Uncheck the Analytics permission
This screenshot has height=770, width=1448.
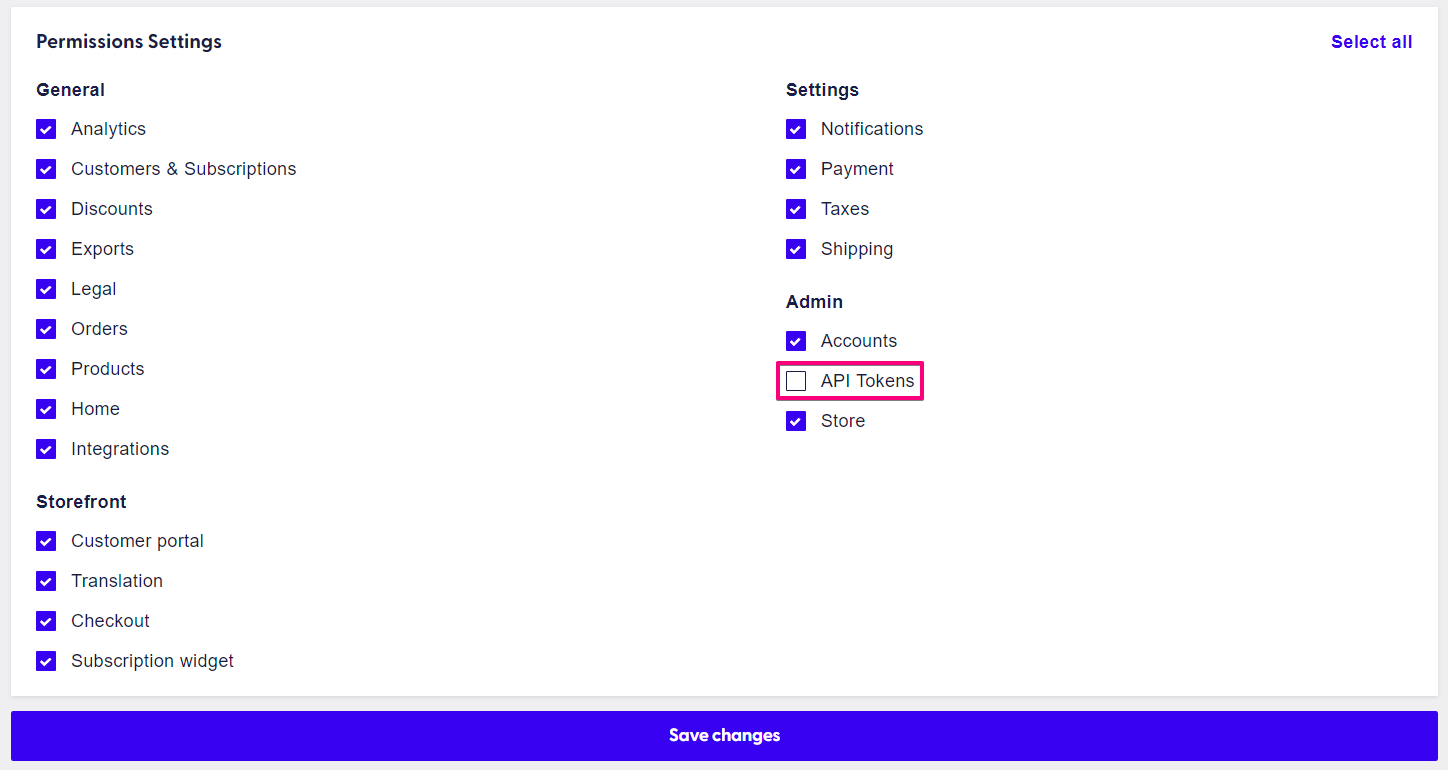(46, 128)
